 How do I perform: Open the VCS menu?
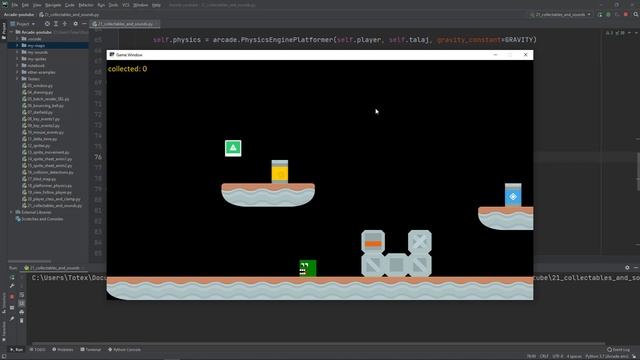[x=126, y=5]
